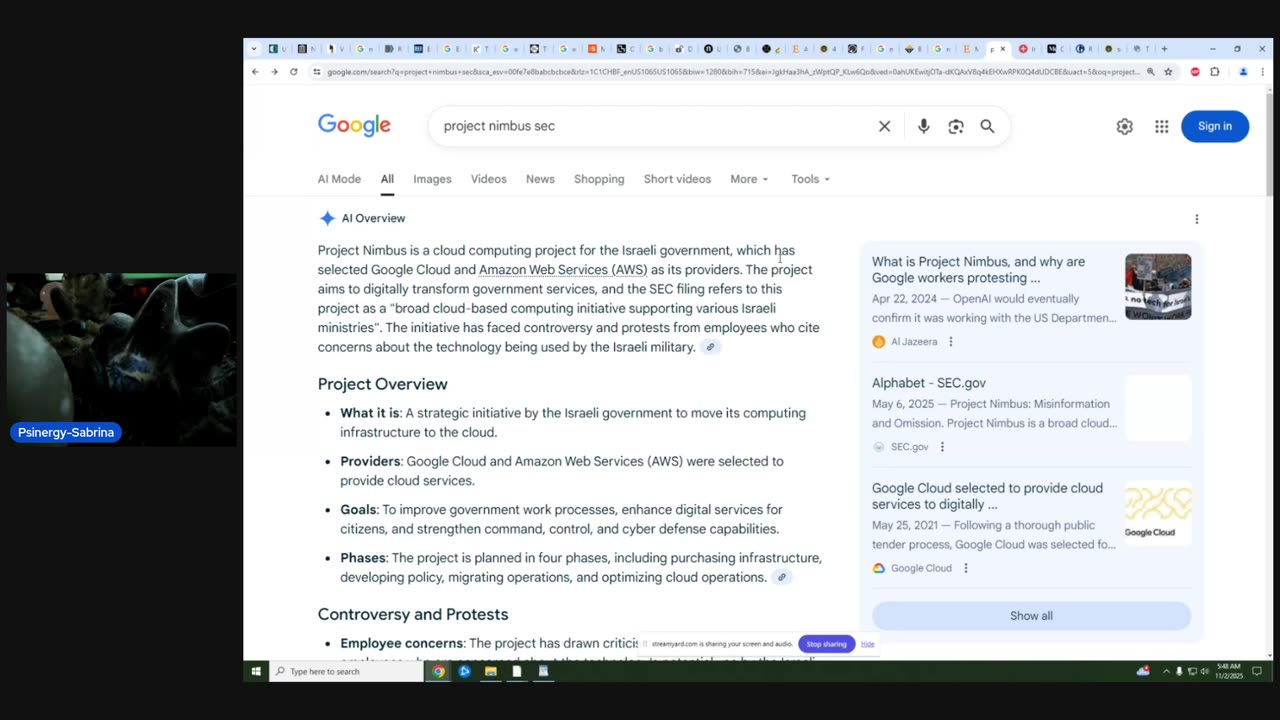Image resolution: width=1280 pixels, height=720 pixels.
Task: Open three-dot menu for Google Cloud source
Action: pyautogui.click(x=965, y=568)
